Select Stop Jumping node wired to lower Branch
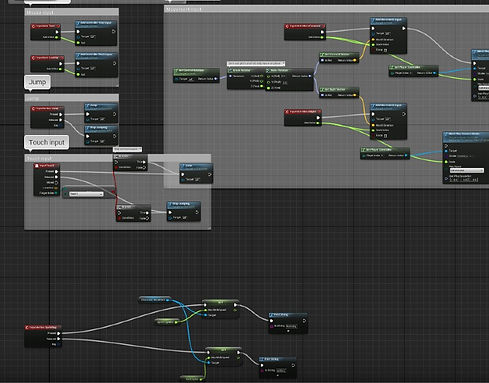489x383 pixels. [x=184, y=211]
